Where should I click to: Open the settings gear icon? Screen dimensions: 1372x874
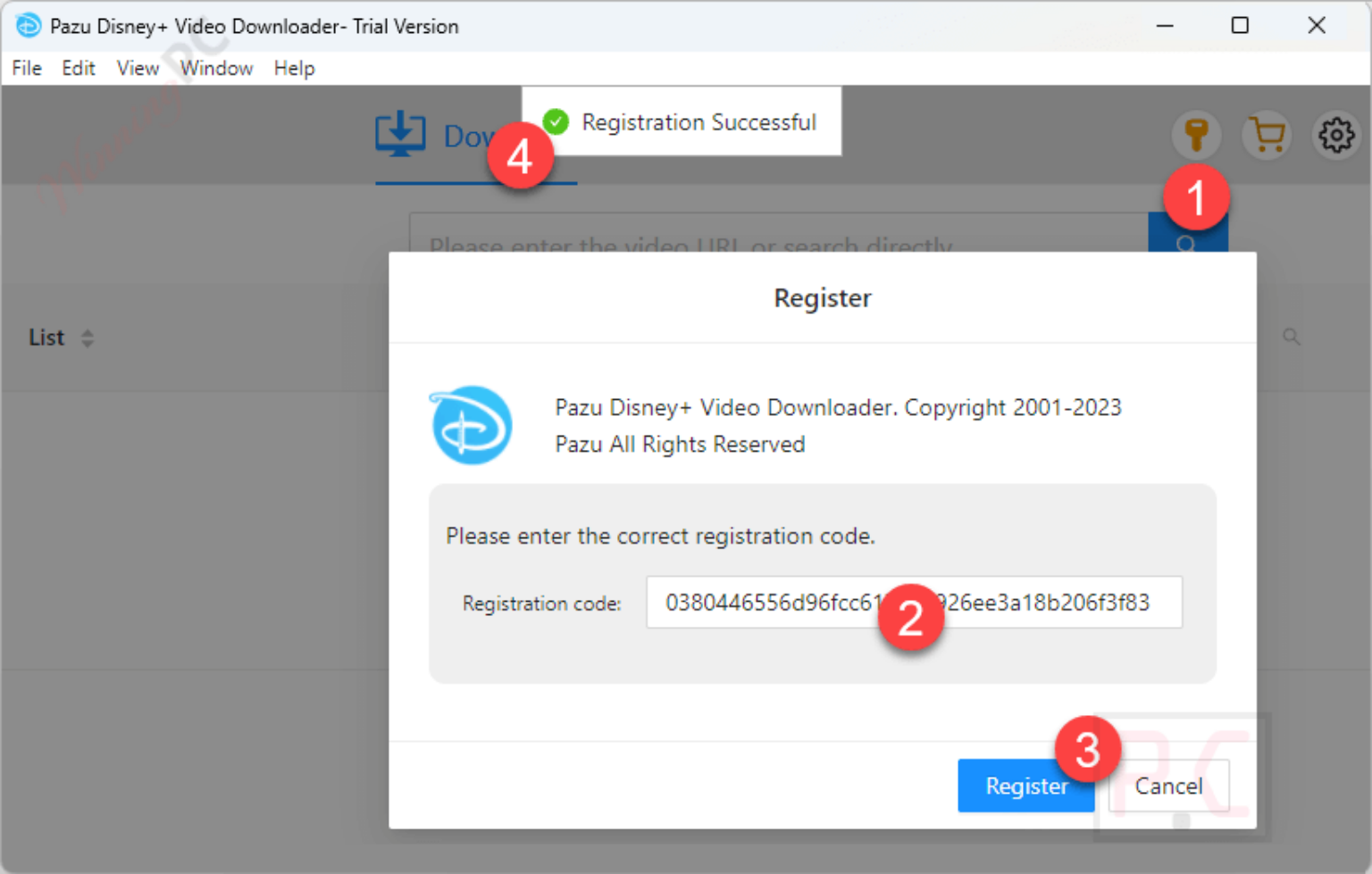point(1336,136)
